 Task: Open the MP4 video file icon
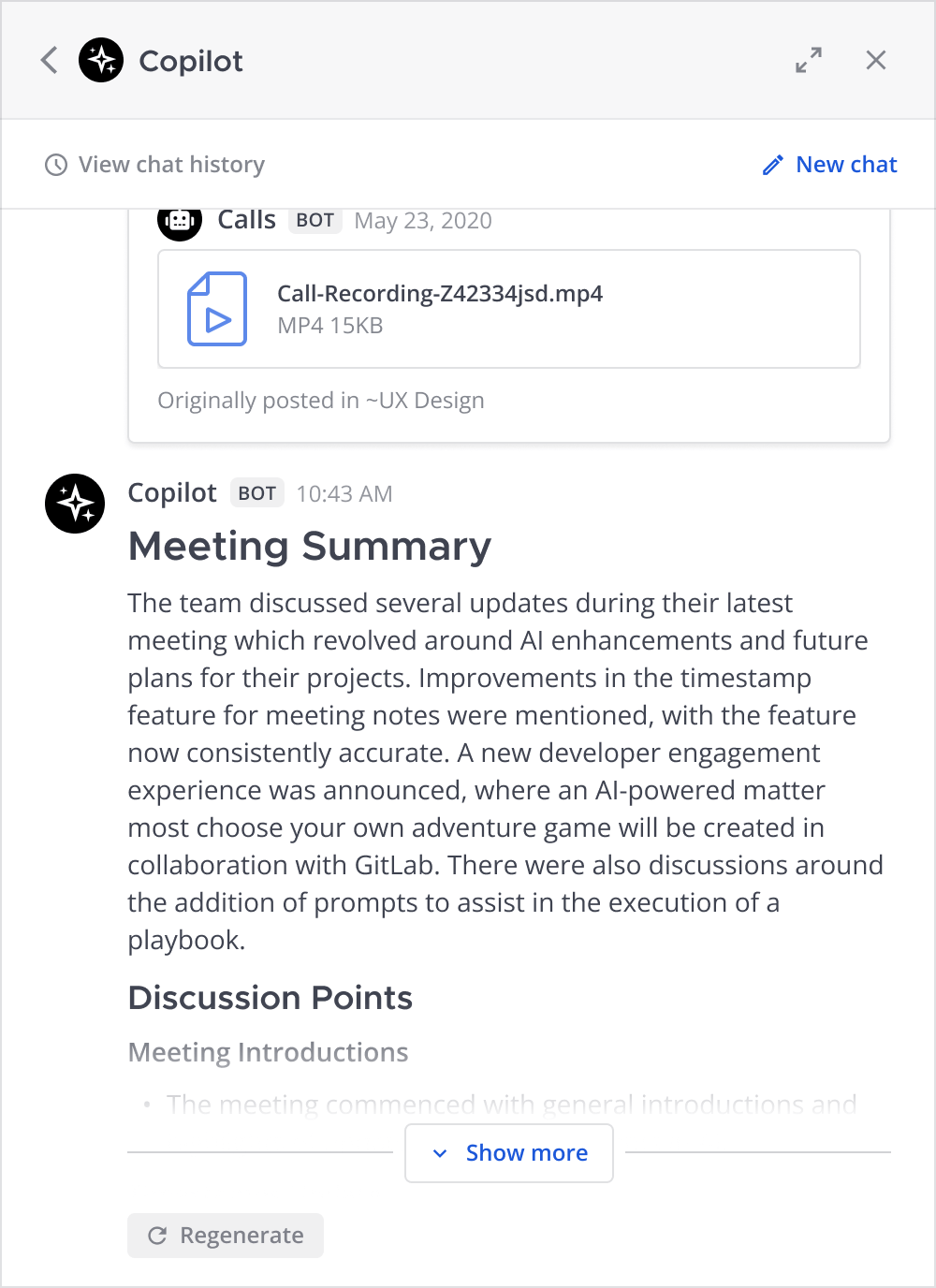pyautogui.click(x=217, y=309)
